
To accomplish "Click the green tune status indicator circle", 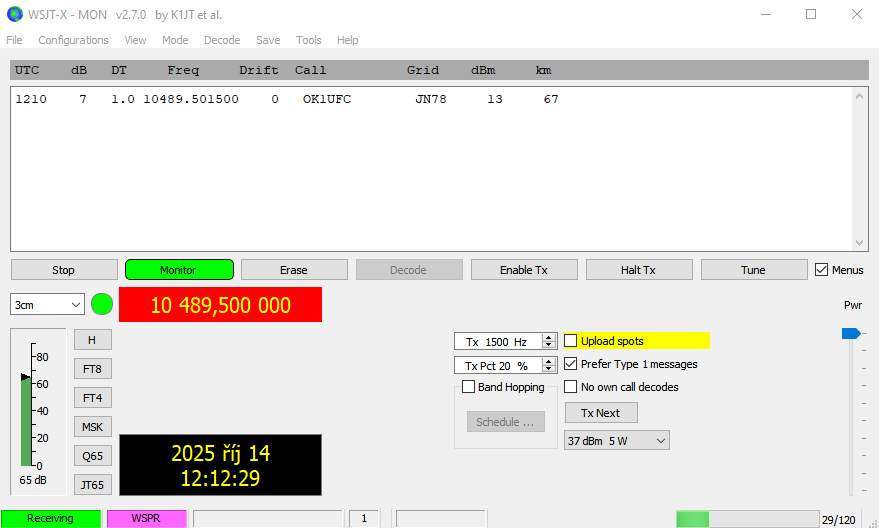I will [102, 304].
